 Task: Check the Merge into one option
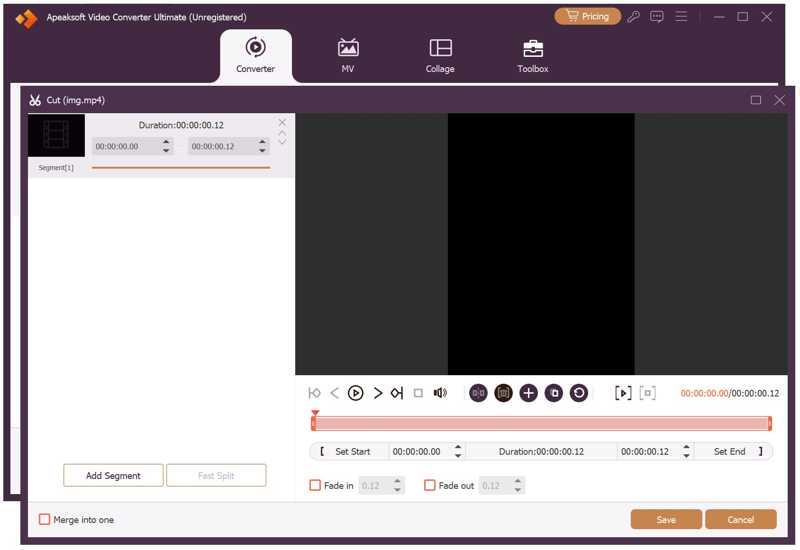click(x=44, y=519)
